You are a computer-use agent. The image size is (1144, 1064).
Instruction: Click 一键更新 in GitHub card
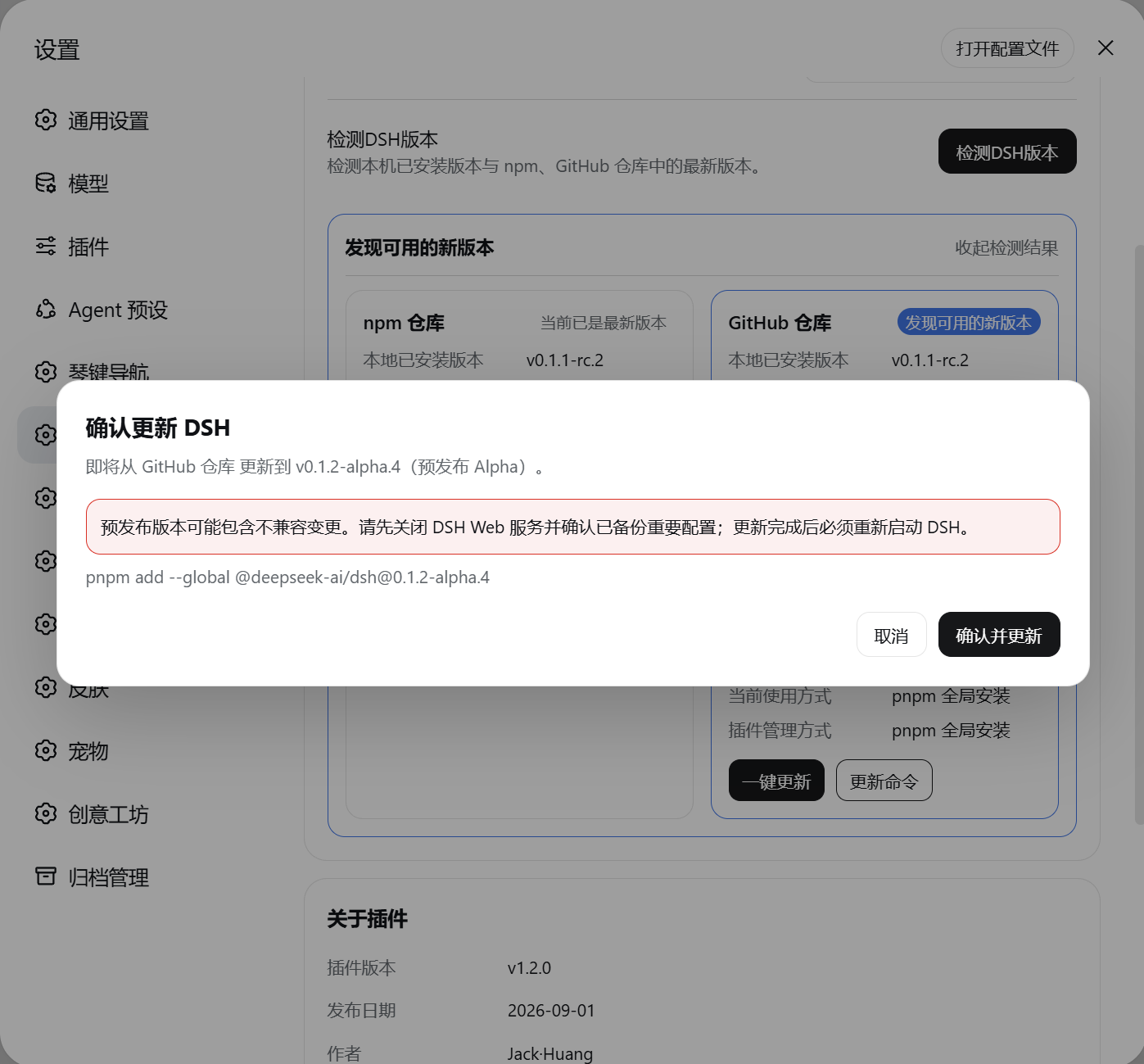[x=776, y=781]
